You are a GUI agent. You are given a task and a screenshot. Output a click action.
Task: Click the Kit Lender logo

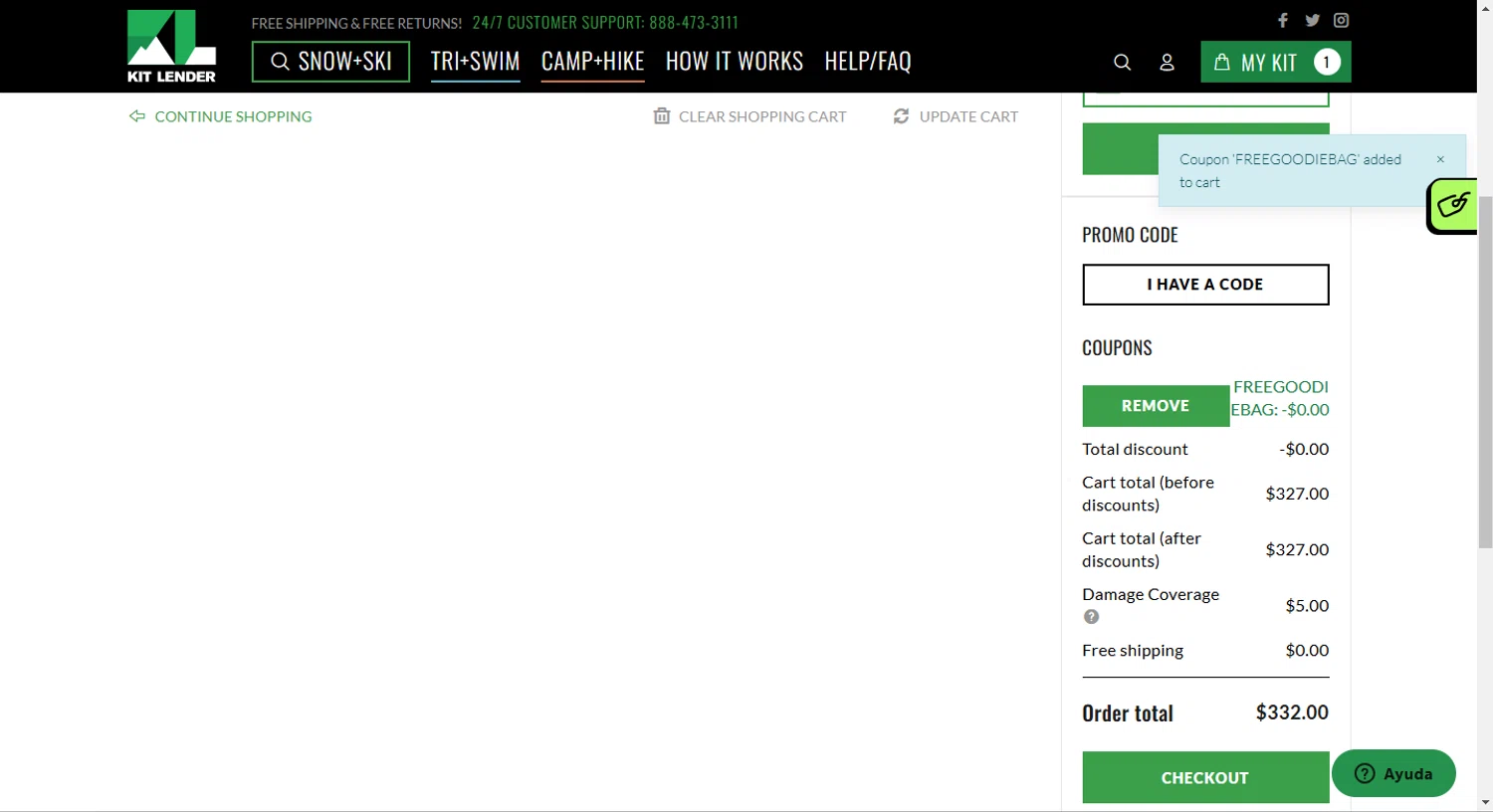(x=171, y=47)
